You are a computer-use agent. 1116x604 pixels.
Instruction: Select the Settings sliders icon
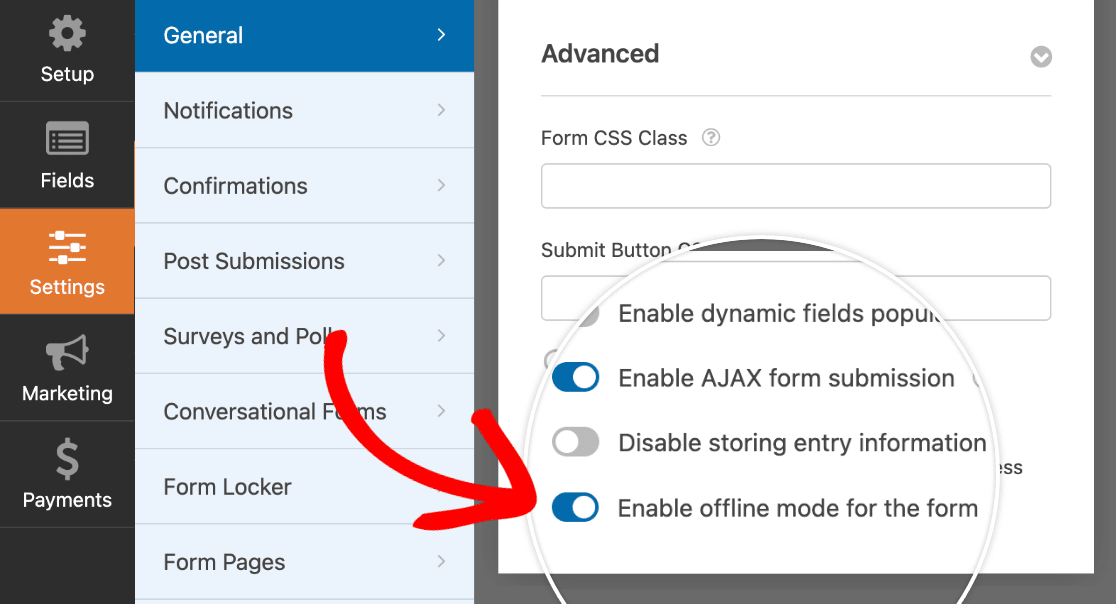point(67,246)
